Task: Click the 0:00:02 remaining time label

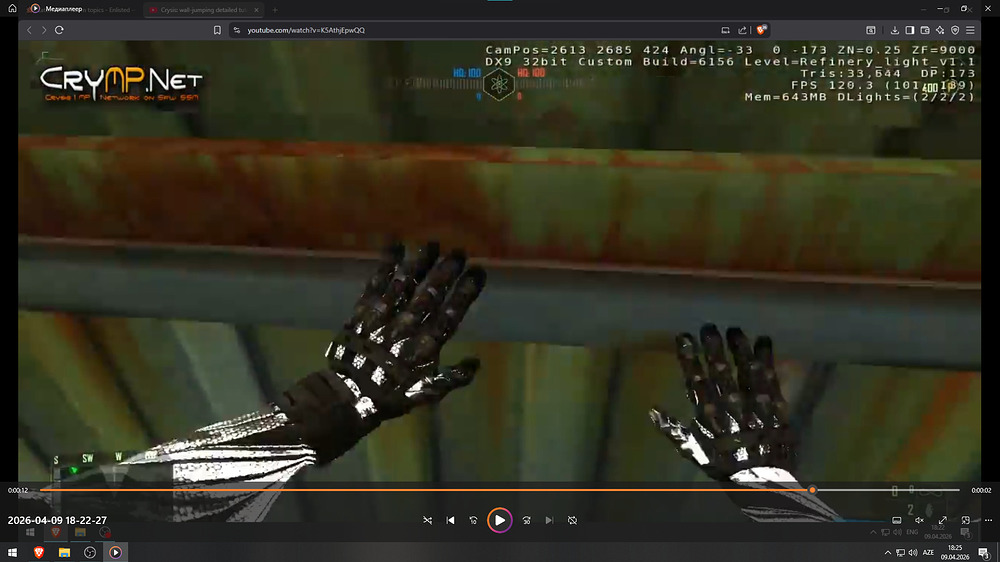Action: [981, 490]
